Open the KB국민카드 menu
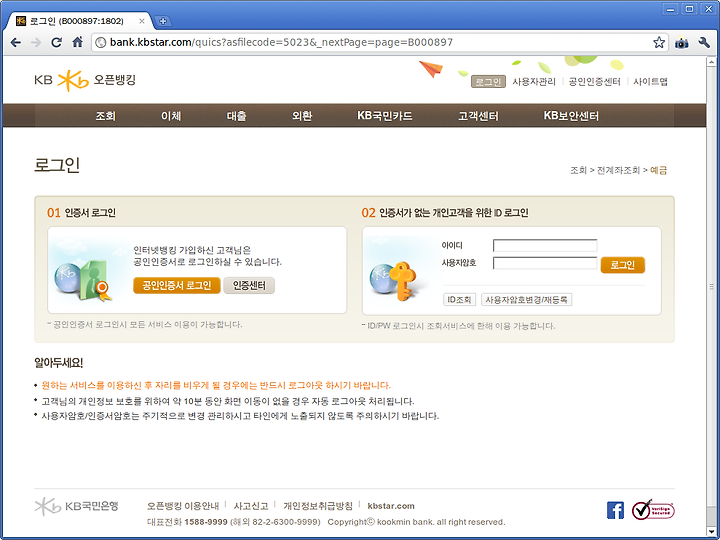 click(385, 116)
